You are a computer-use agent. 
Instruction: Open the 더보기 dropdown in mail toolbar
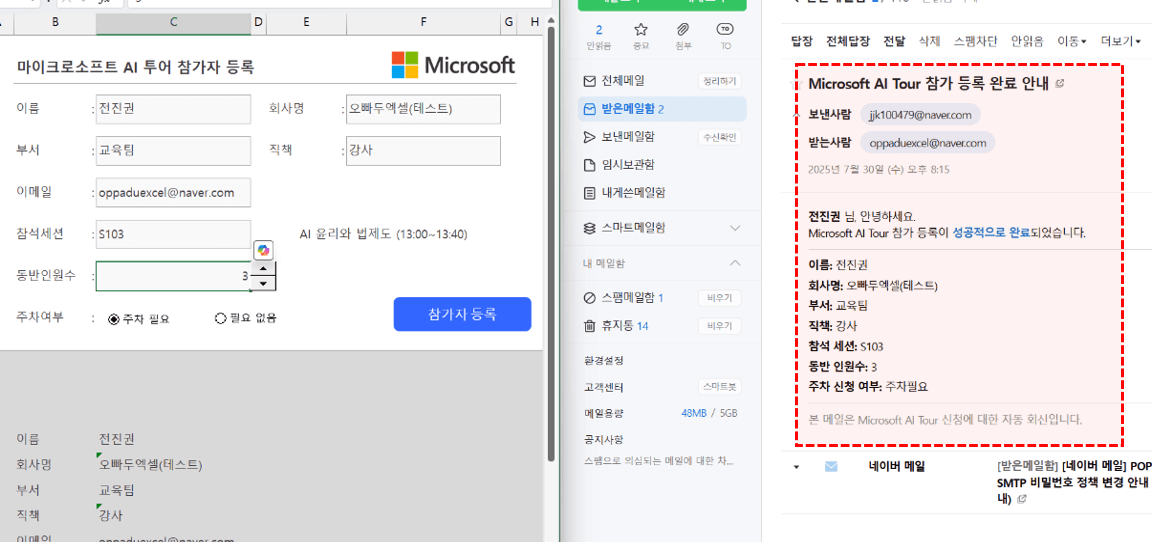coord(1120,41)
